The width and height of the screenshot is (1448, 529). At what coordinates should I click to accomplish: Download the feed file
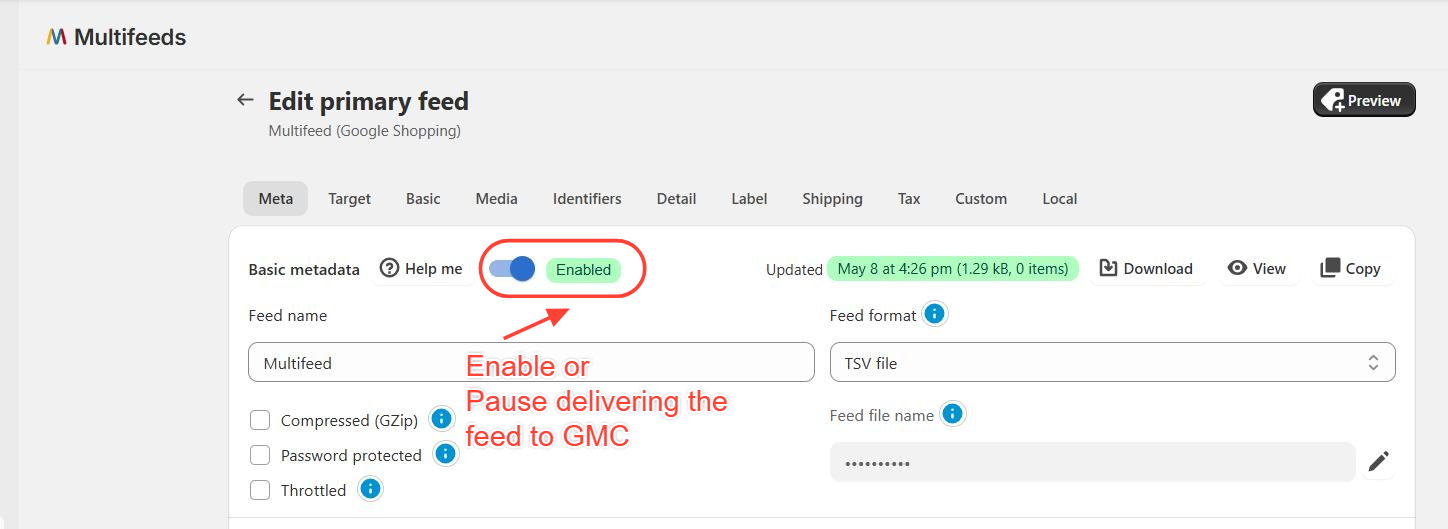point(1146,268)
